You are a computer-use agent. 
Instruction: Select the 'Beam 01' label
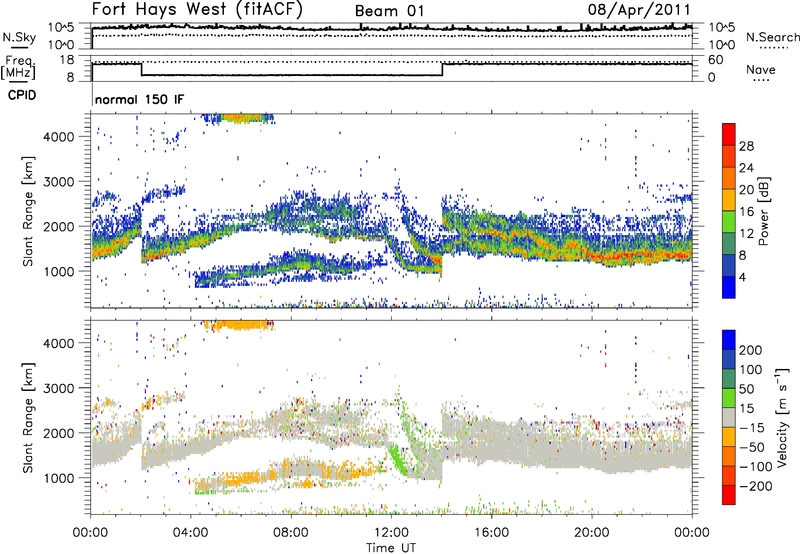tap(389, 11)
